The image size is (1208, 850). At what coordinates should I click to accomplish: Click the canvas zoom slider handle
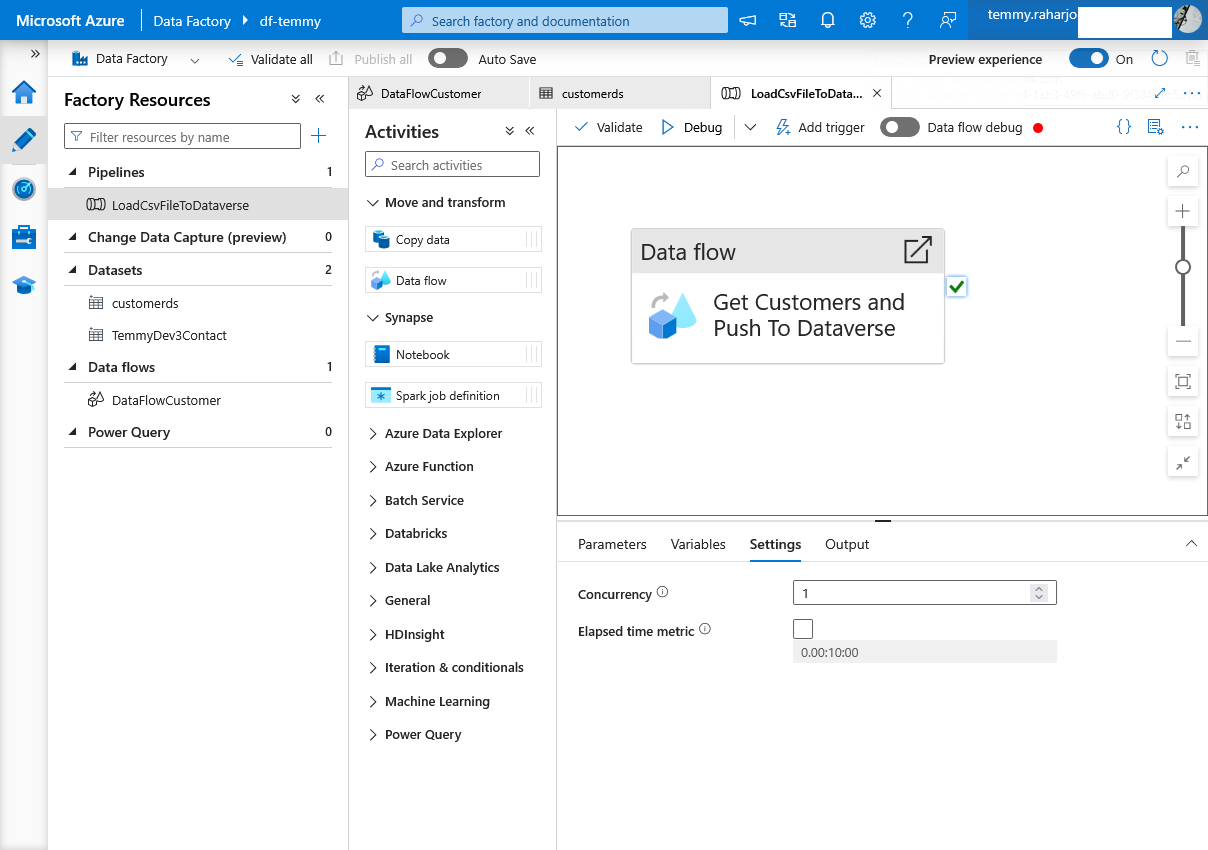point(1183,267)
